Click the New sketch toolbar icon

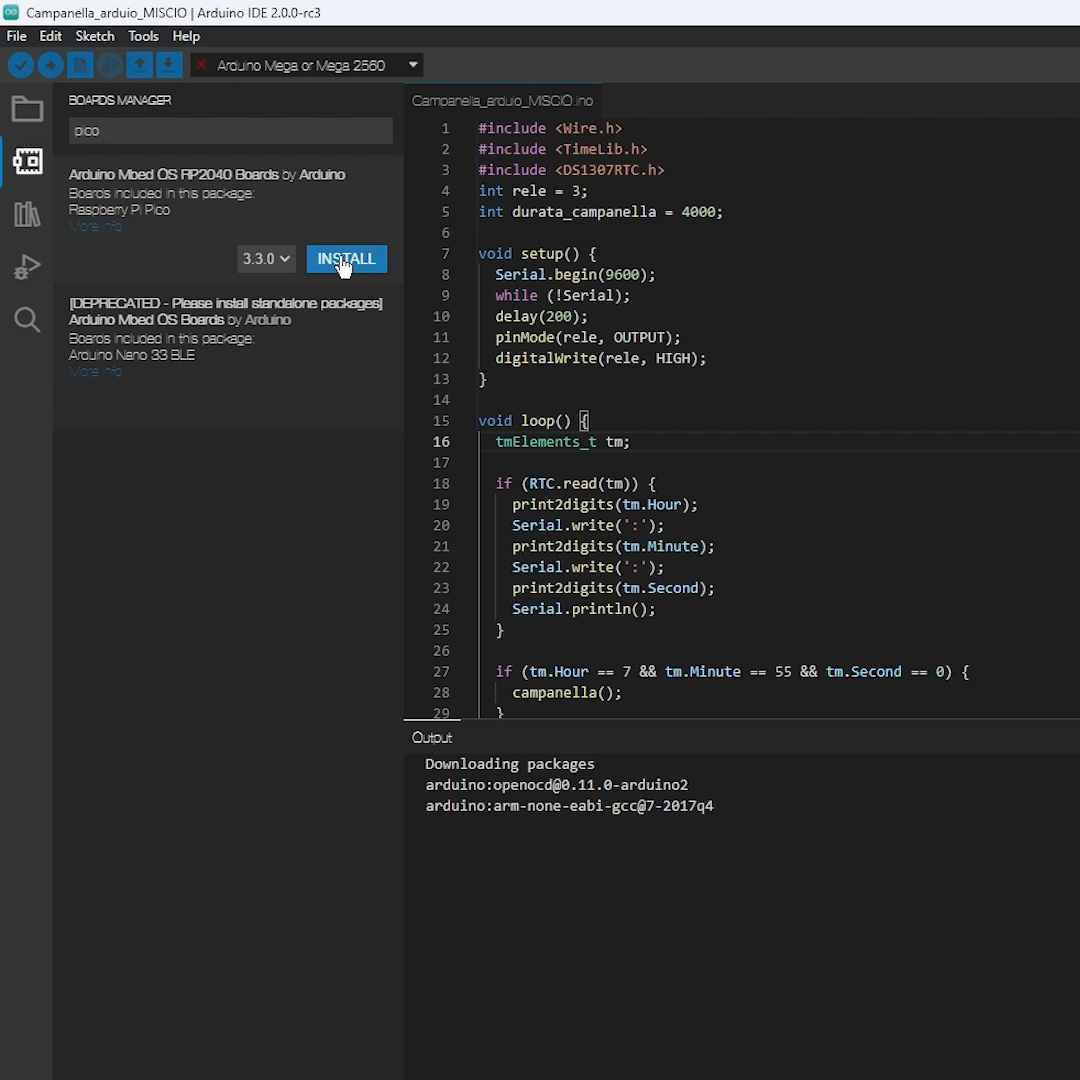point(80,66)
